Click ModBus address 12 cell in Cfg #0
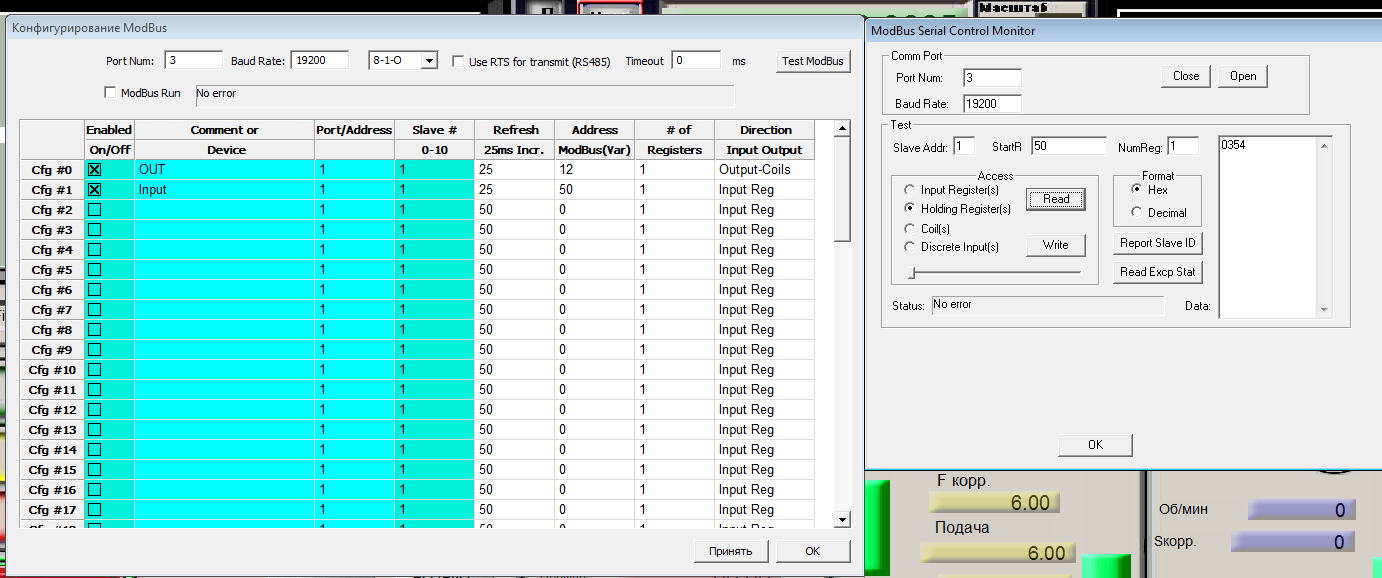 point(594,170)
